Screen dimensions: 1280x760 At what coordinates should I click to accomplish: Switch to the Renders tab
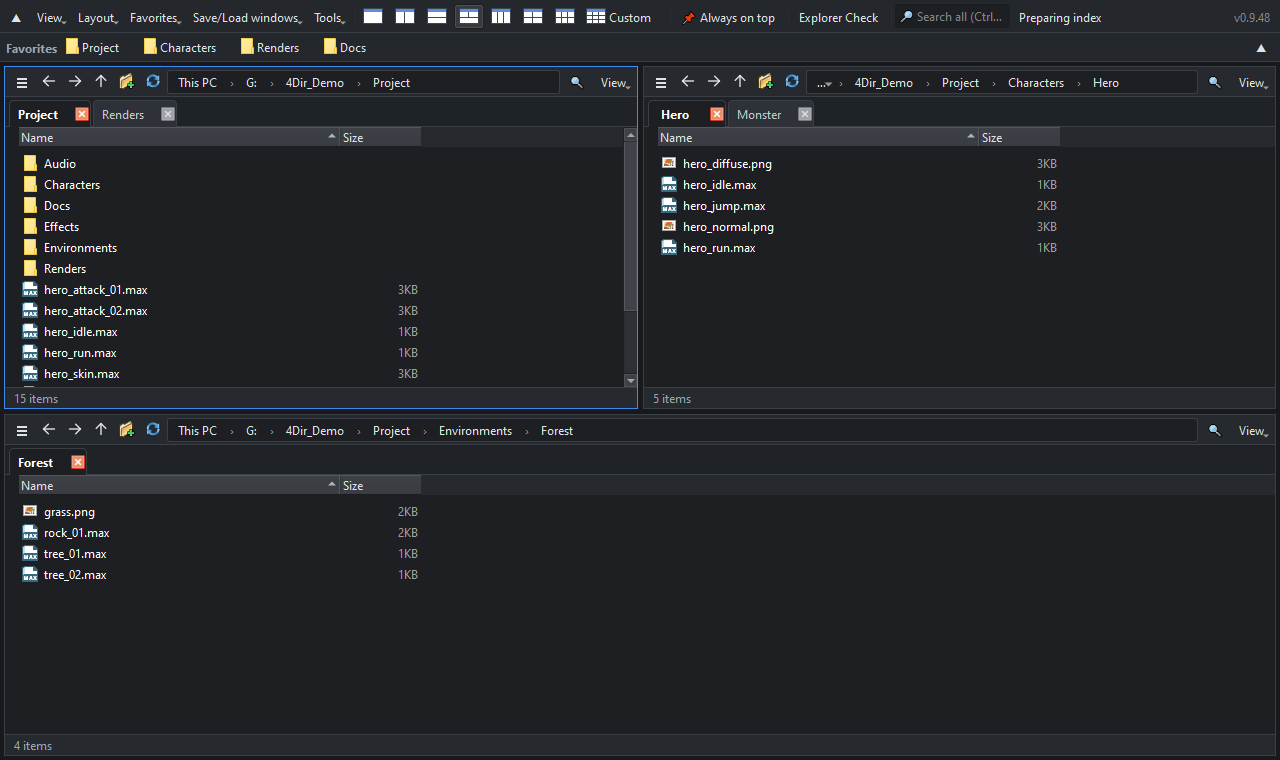123,115
